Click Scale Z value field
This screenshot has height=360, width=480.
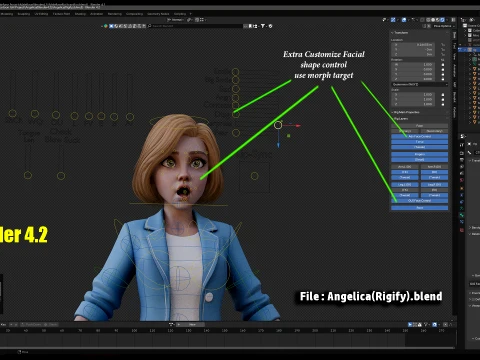tap(414, 104)
